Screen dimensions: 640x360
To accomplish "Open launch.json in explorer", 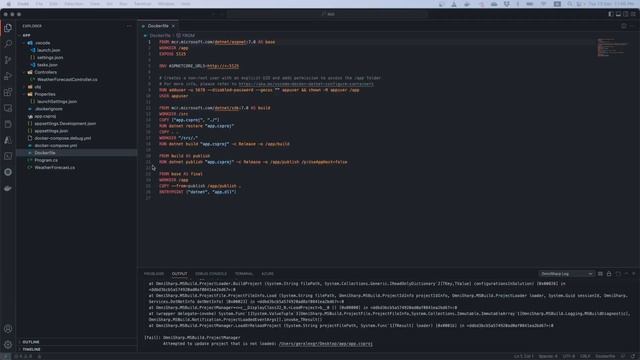I will pyautogui.click(x=49, y=50).
